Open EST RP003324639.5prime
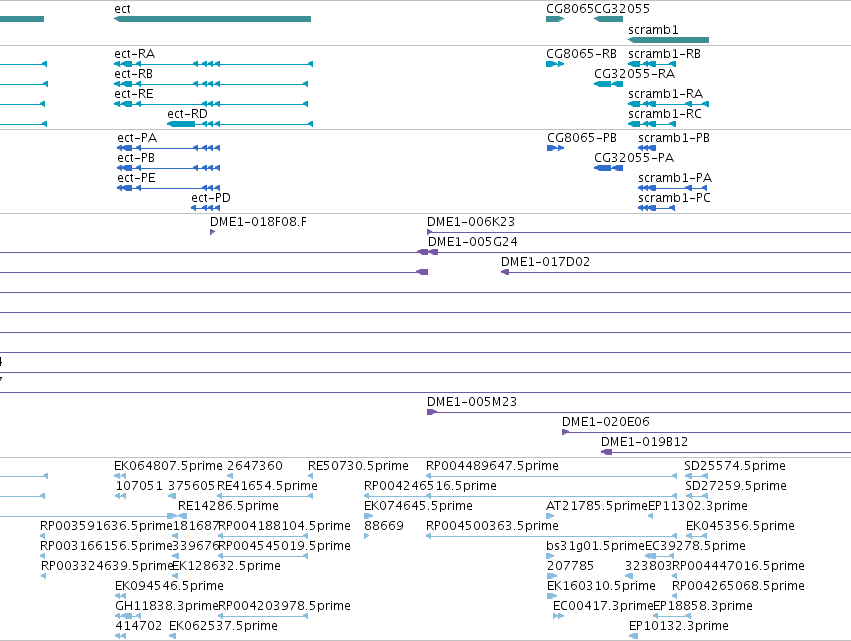 coord(107,567)
